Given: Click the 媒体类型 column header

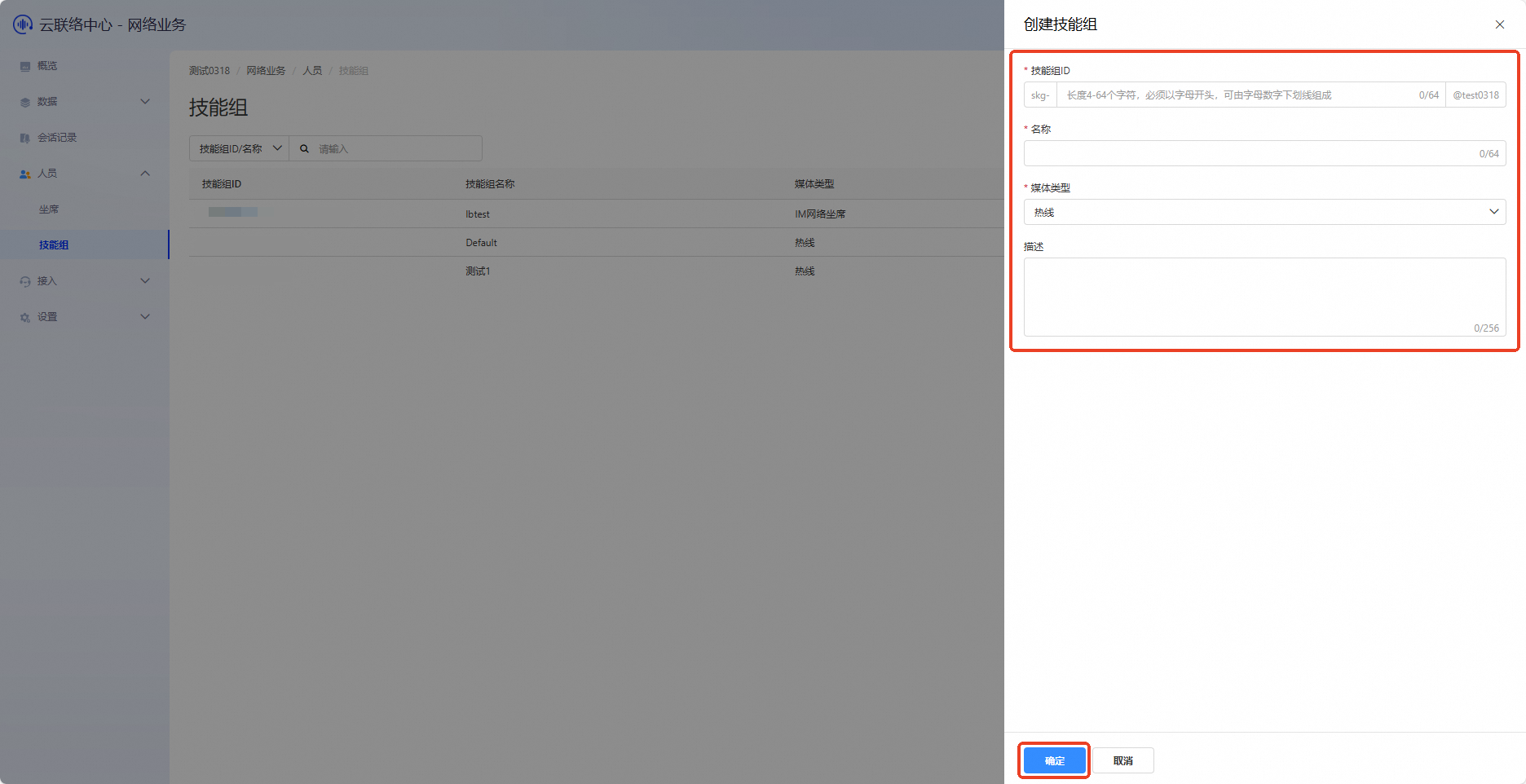Looking at the screenshot, I should click(814, 184).
